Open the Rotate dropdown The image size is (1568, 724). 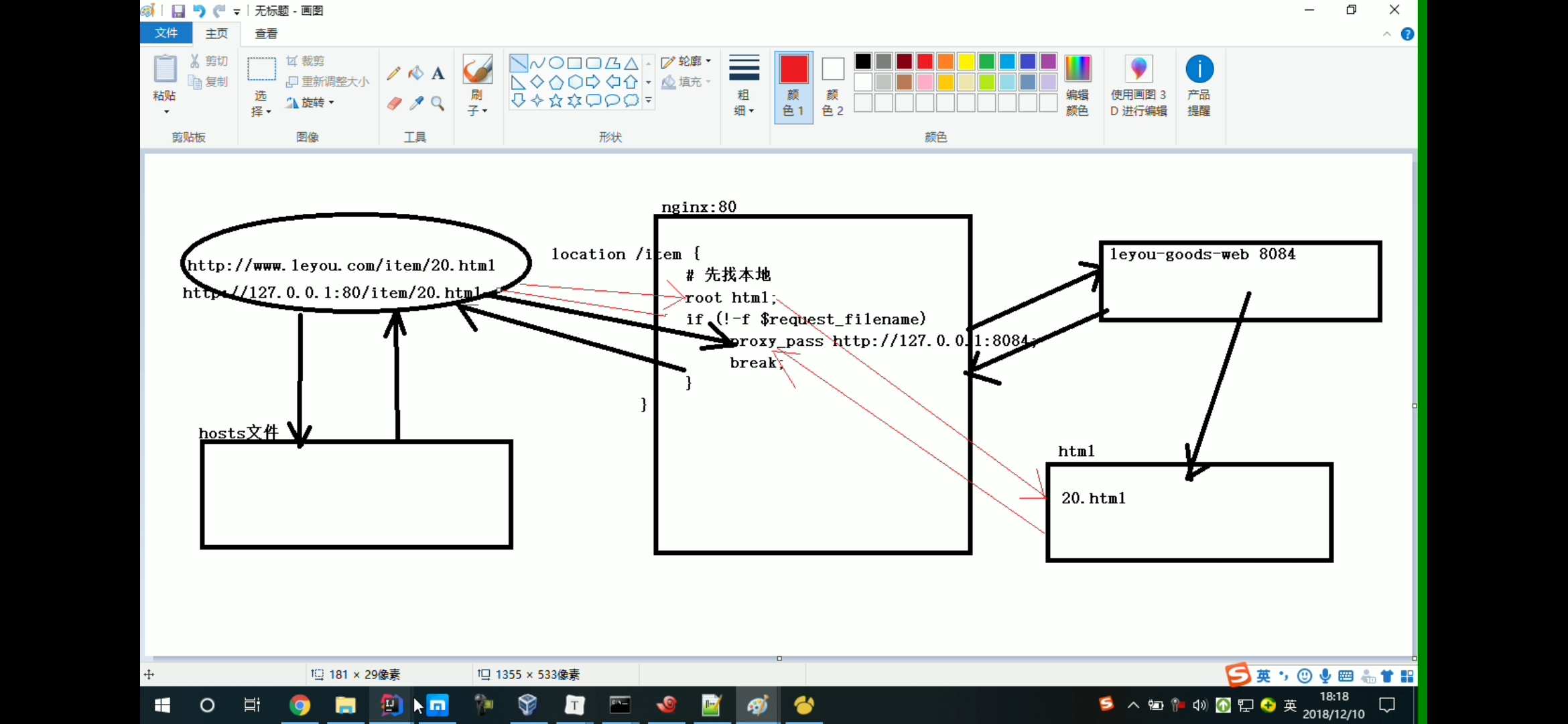310,103
